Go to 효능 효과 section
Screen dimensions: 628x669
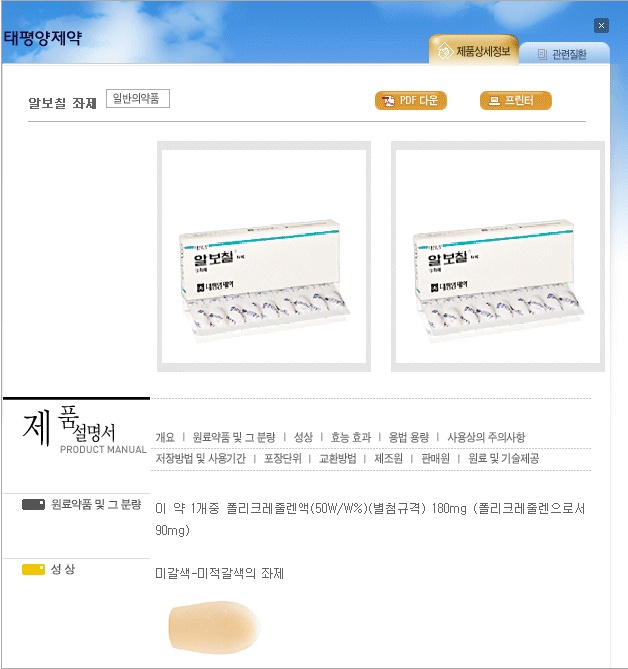[x=350, y=437]
